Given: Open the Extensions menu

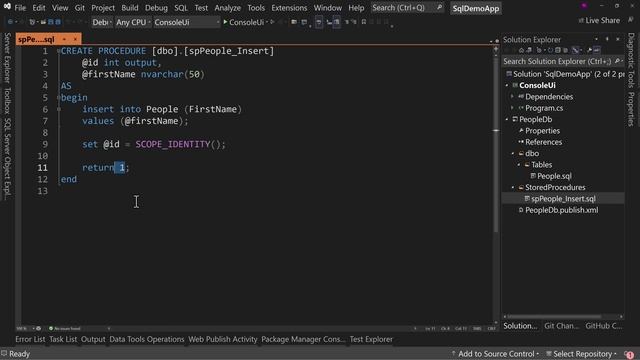Looking at the screenshot, I should (289, 8).
